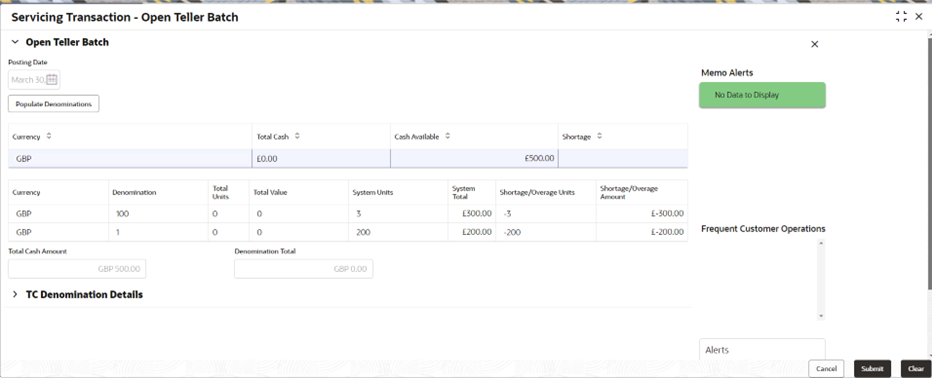The width and height of the screenshot is (934, 381).
Task: Sort by Cash Available column
Action: click(x=447, y=136)
